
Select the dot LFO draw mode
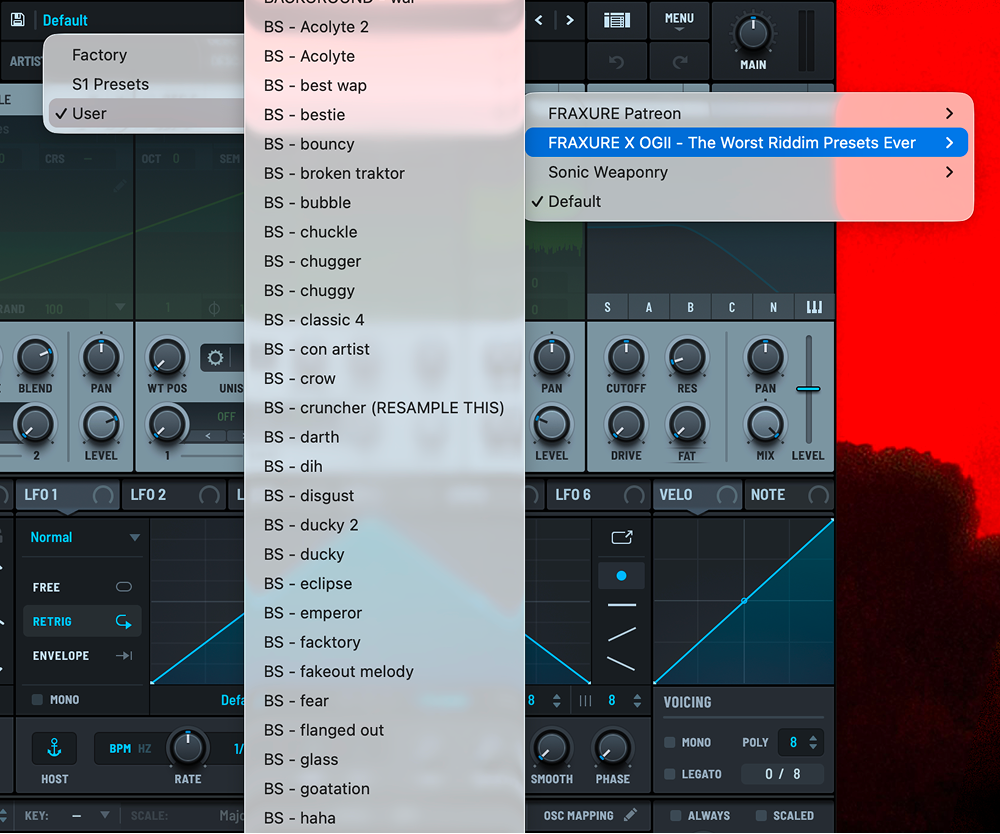coord(621,576)
